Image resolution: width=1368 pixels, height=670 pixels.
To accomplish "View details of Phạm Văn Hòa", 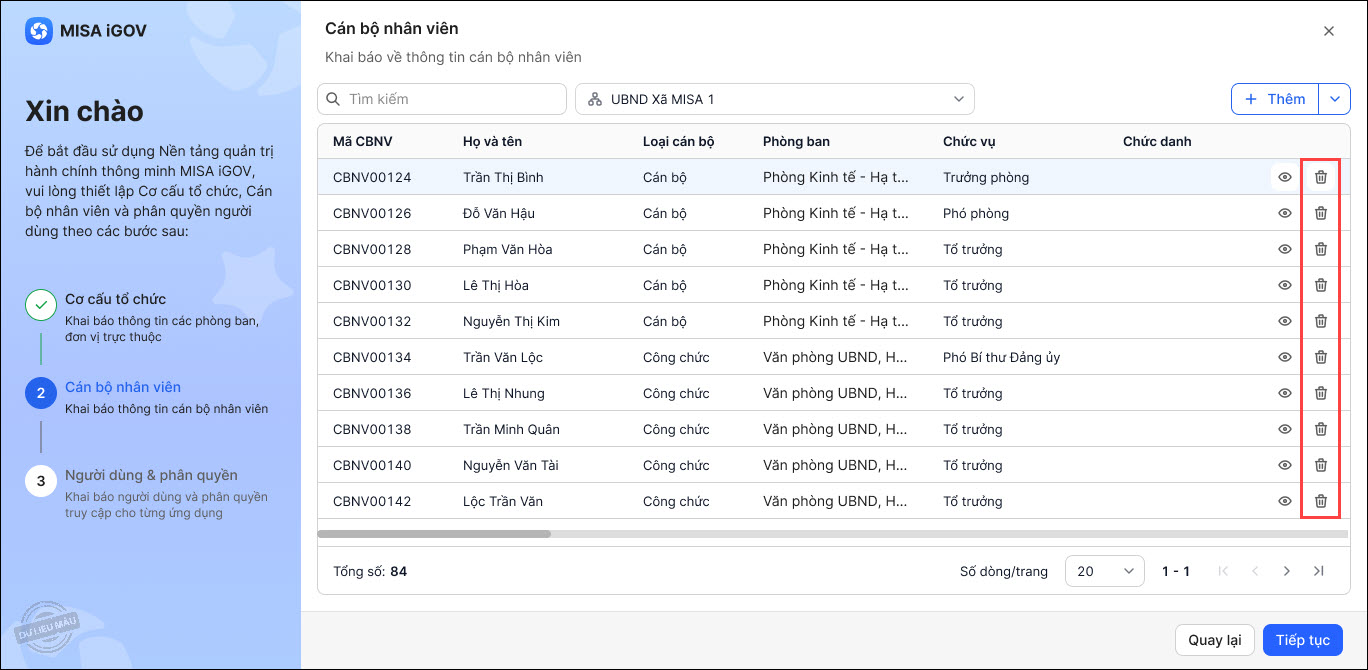I will [1285, 249].
